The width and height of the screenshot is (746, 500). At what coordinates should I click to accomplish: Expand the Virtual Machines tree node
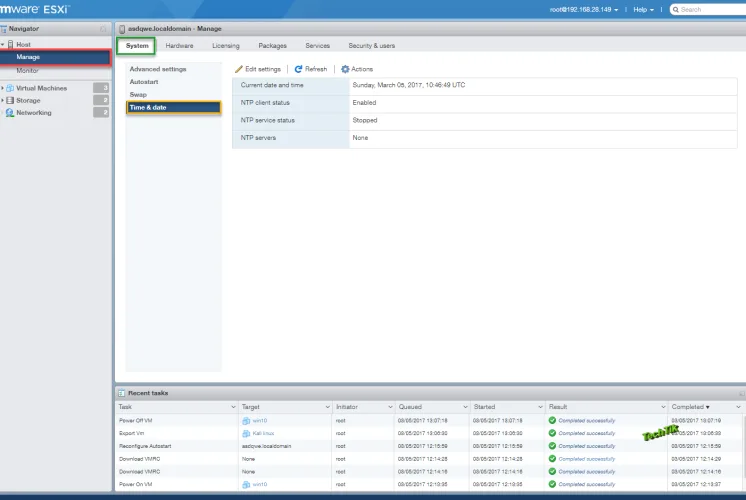tap(3, 88)
